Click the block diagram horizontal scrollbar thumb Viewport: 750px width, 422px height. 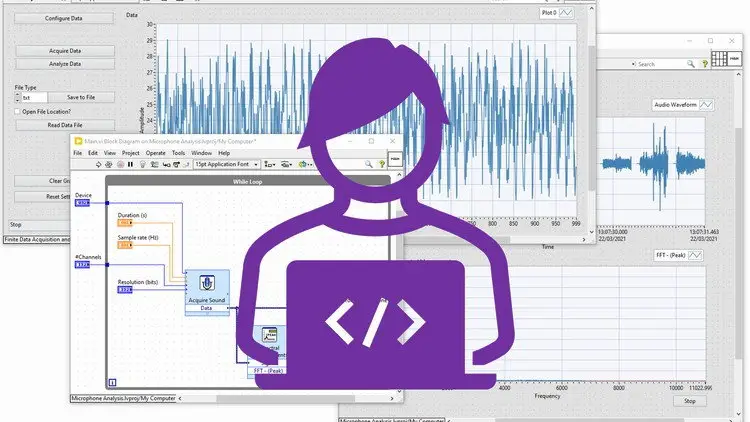(286, 398)
